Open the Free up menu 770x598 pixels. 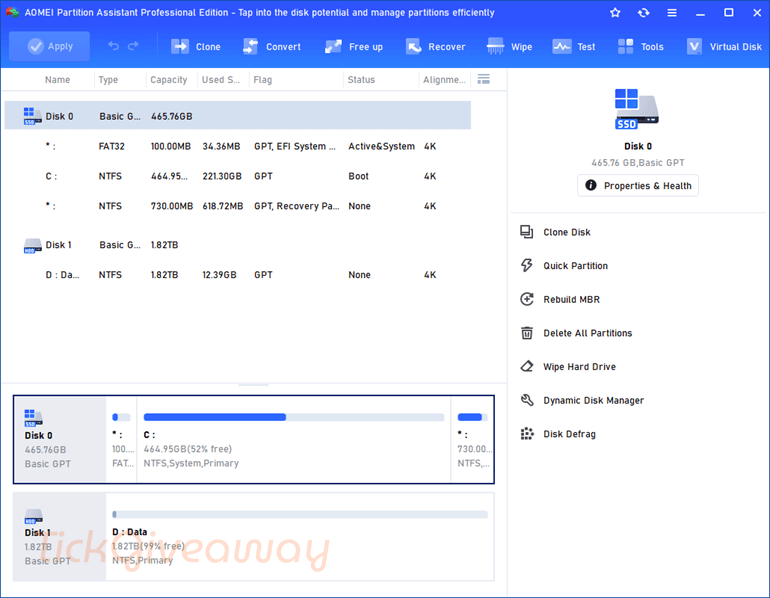coord(354,47)
